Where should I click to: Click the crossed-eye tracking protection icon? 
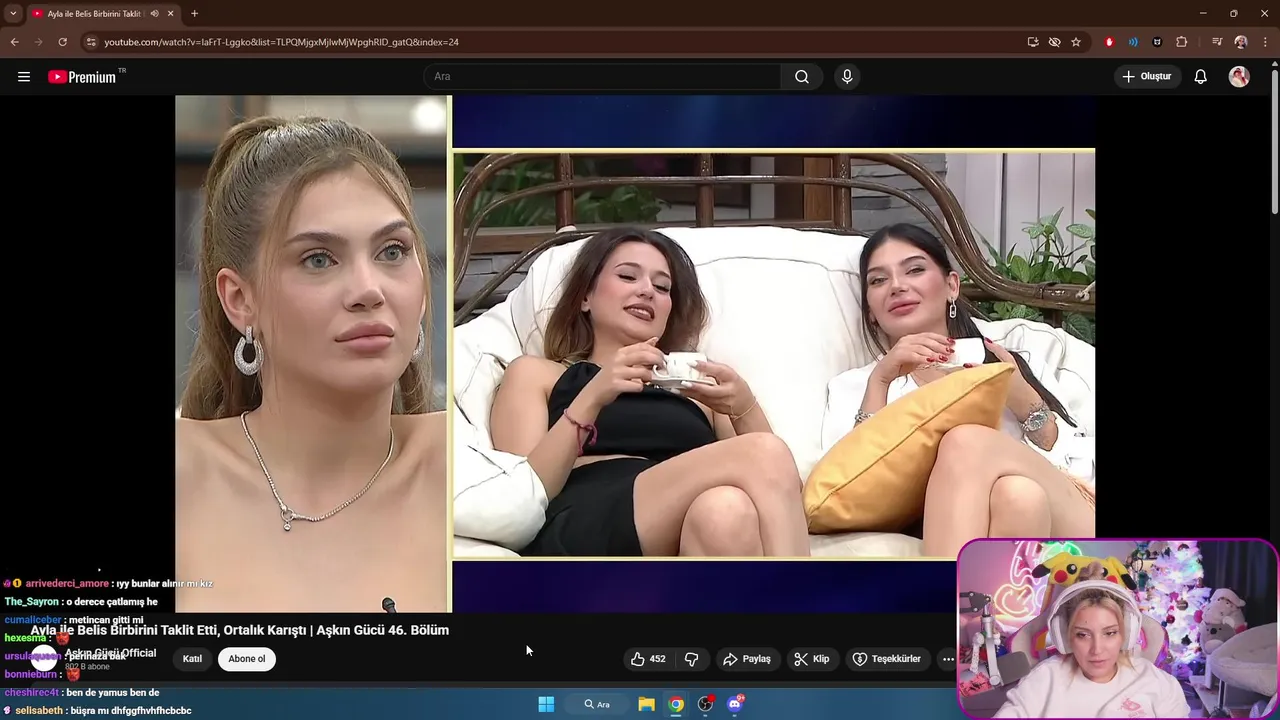[x=1054, y=42]
